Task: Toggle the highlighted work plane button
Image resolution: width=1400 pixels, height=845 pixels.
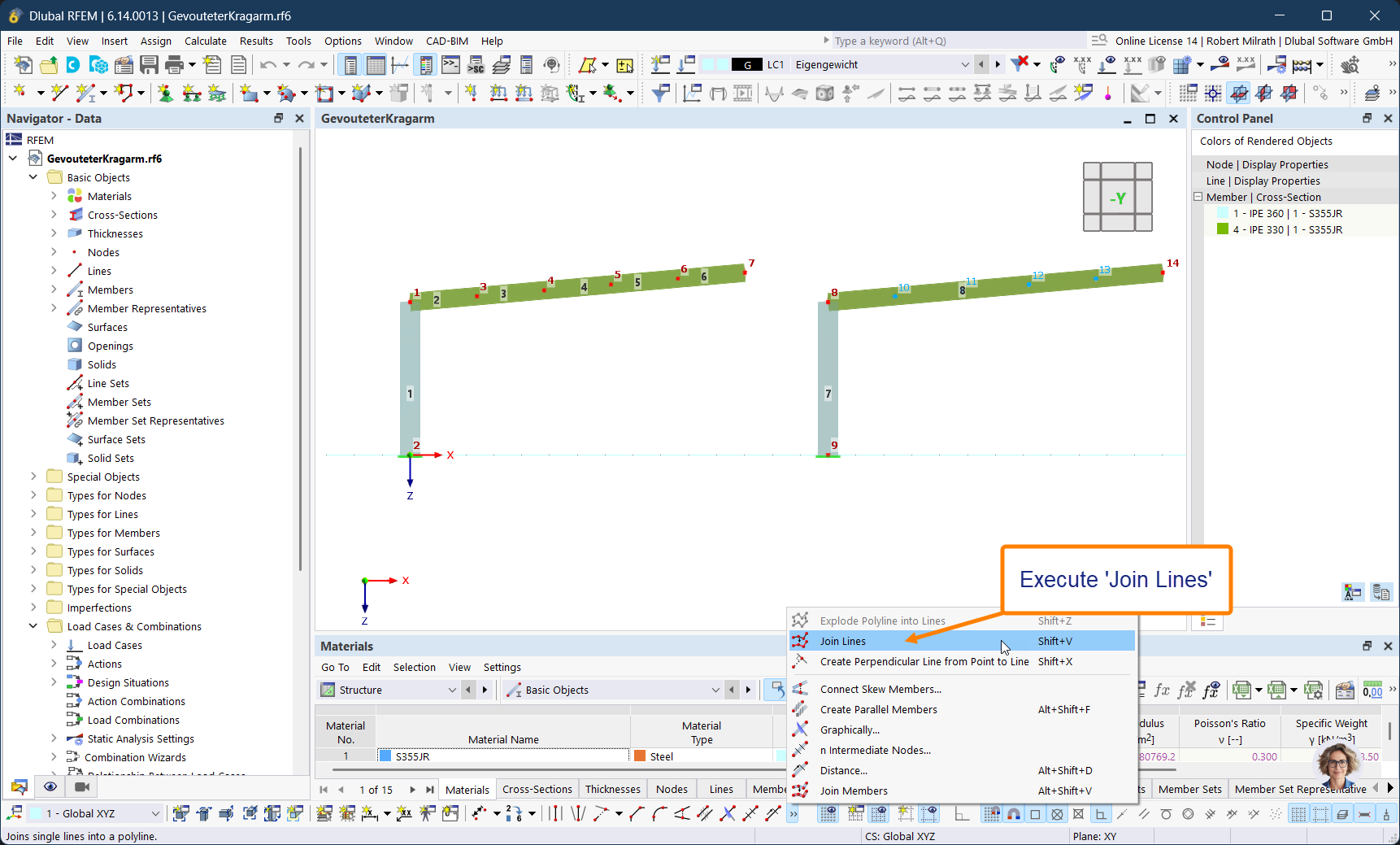Action: (x=1238, y=94)
